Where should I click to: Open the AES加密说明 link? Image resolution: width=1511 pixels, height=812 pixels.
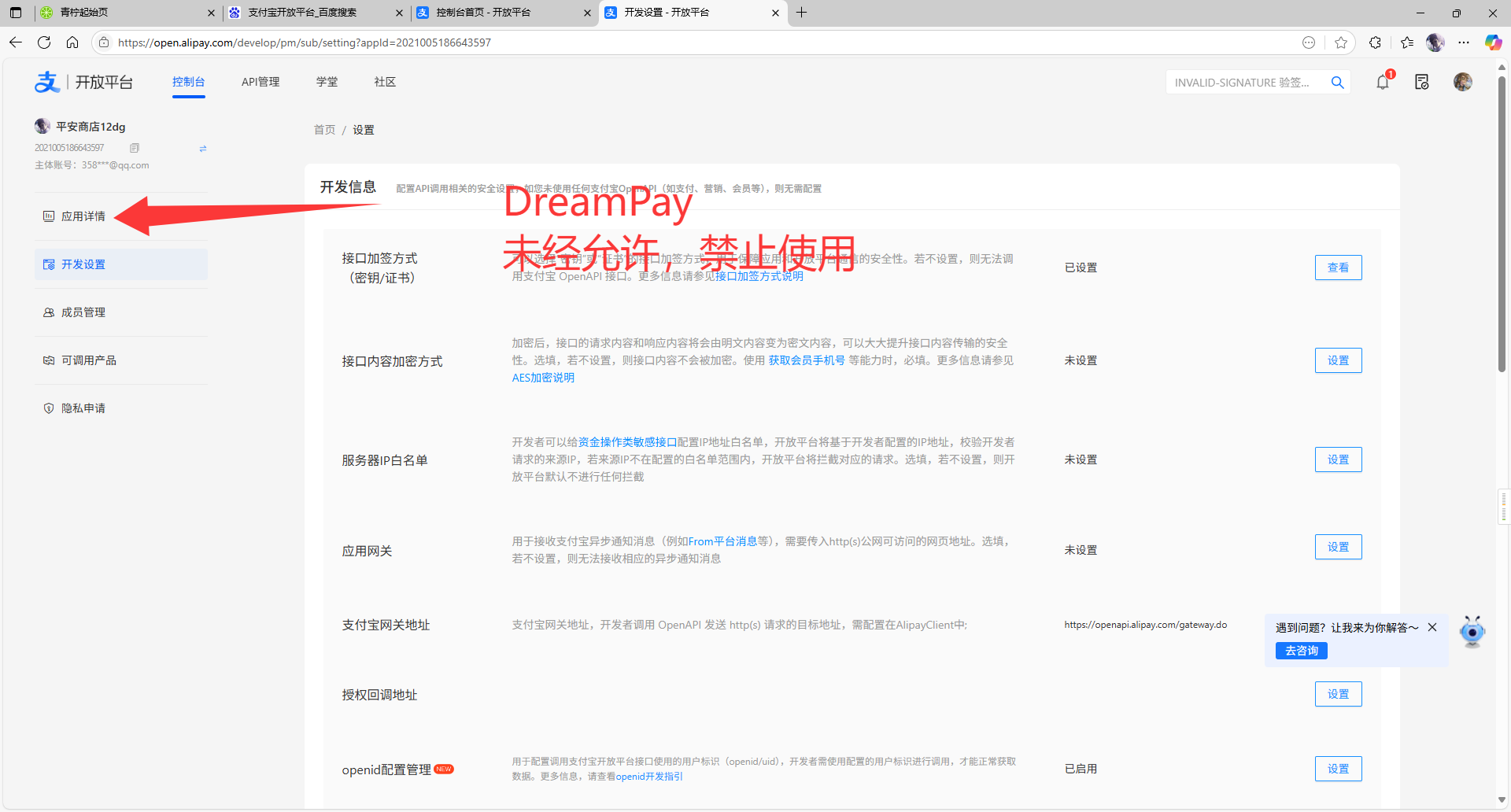(542, 378)
